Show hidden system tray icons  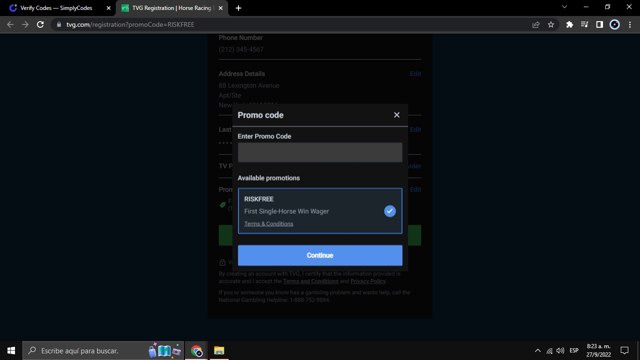(538, 351)
